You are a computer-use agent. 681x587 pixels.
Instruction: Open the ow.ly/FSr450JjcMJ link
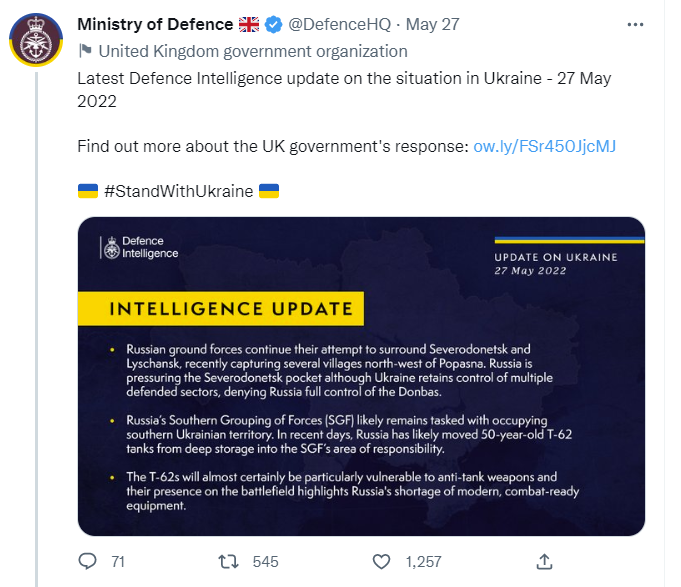[544, 146]
